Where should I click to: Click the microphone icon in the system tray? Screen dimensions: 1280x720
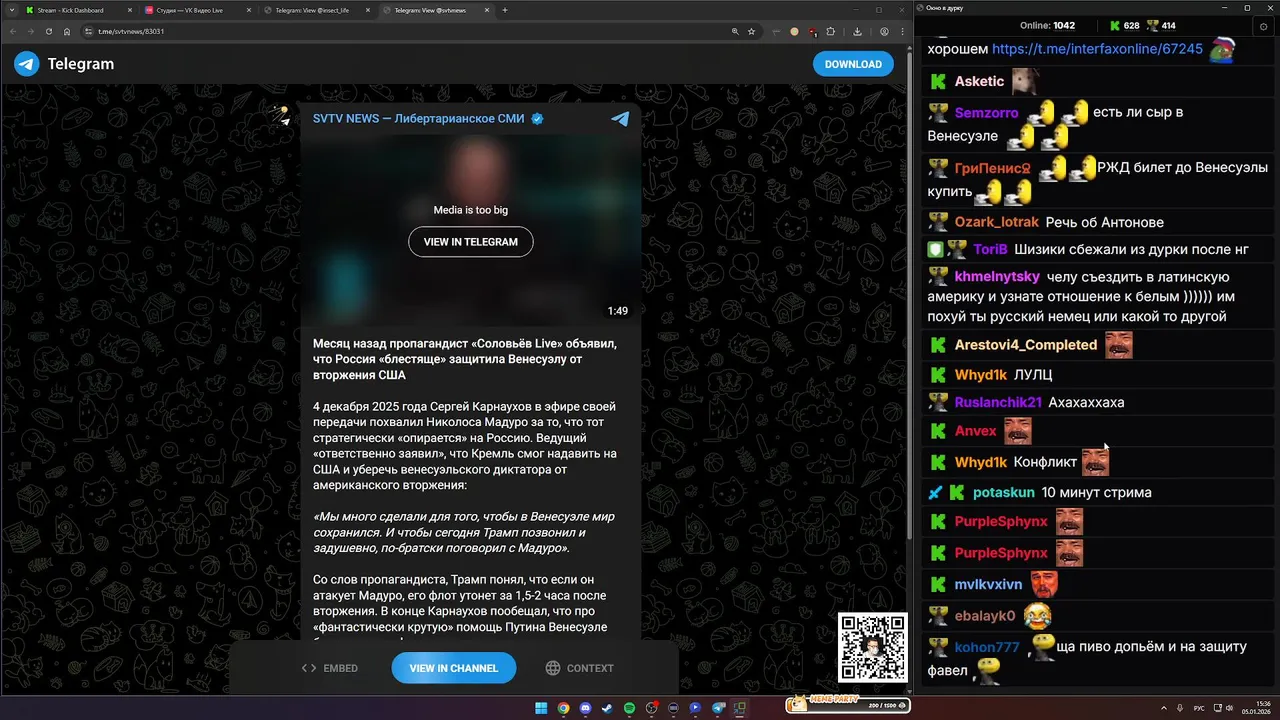[x=1180, y=708]
